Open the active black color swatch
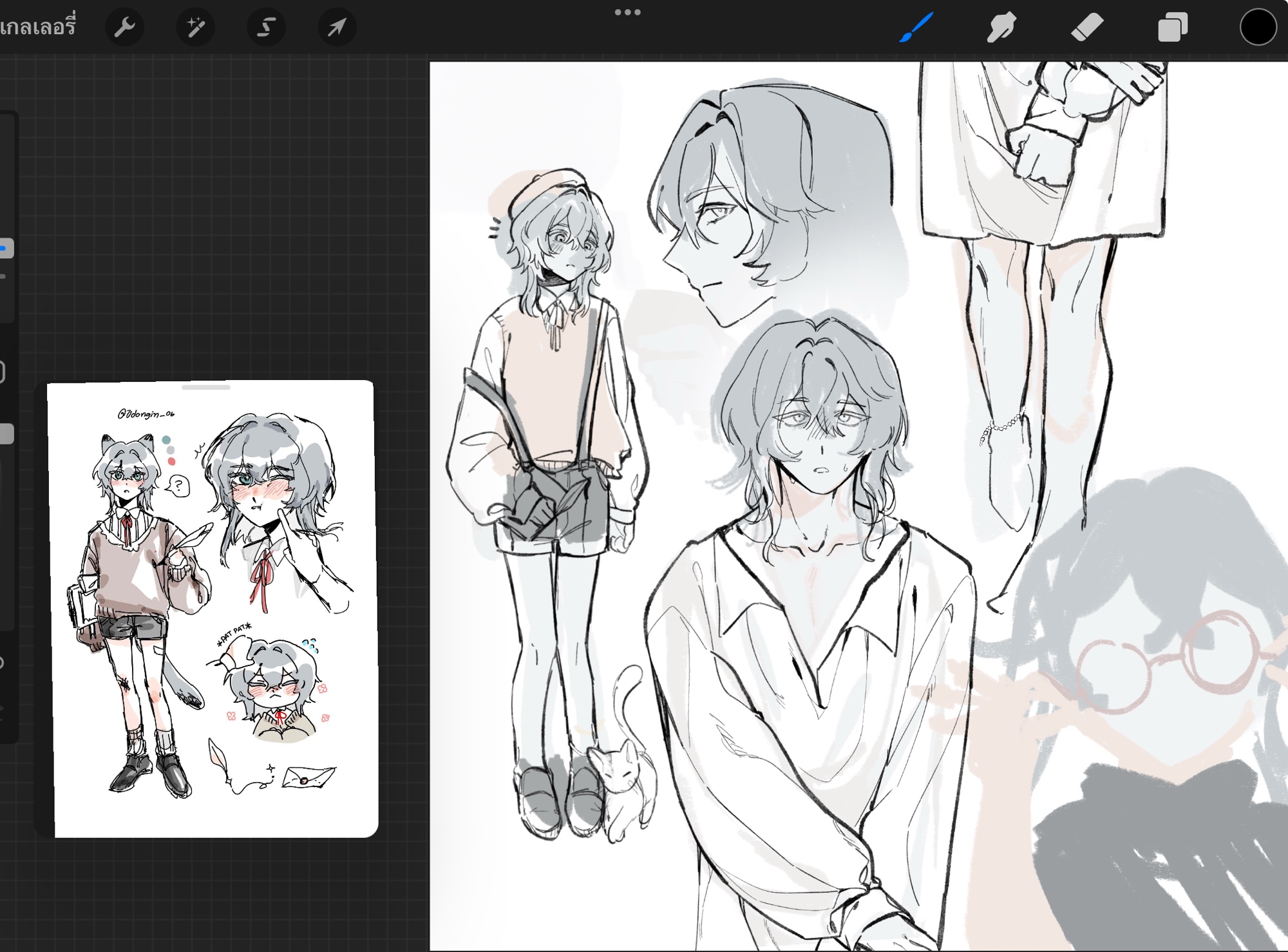The width and height of the screenshot is (1288, 952). pyautogui.click(x=1258, y=28)
